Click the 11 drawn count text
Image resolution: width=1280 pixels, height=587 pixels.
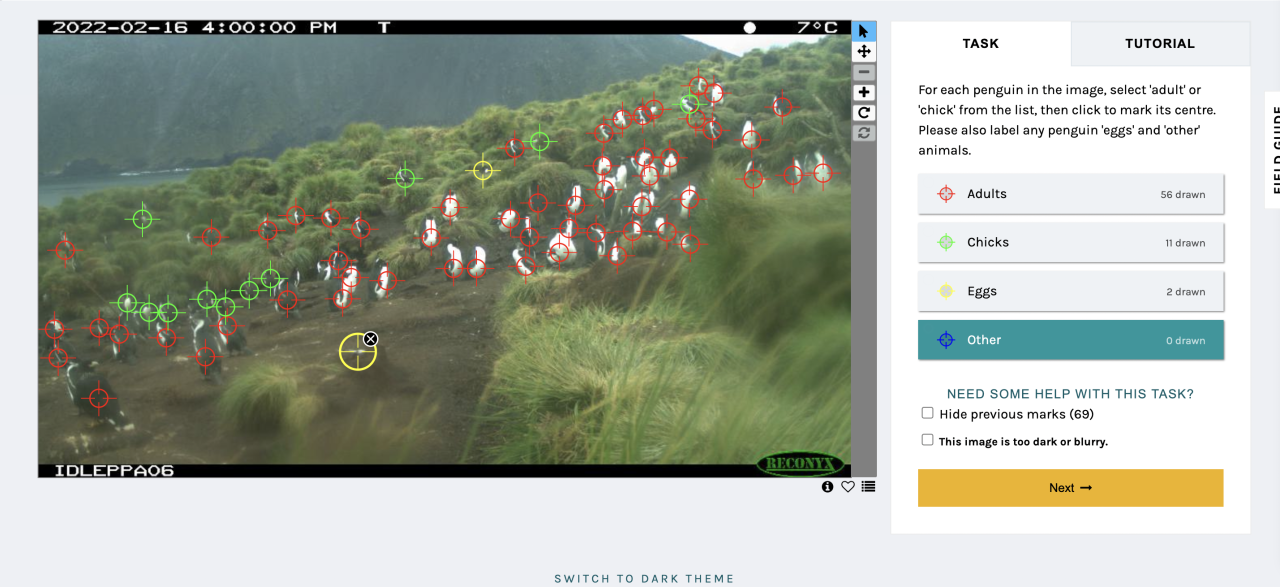pyautogui.click(x=1184, y=243)
